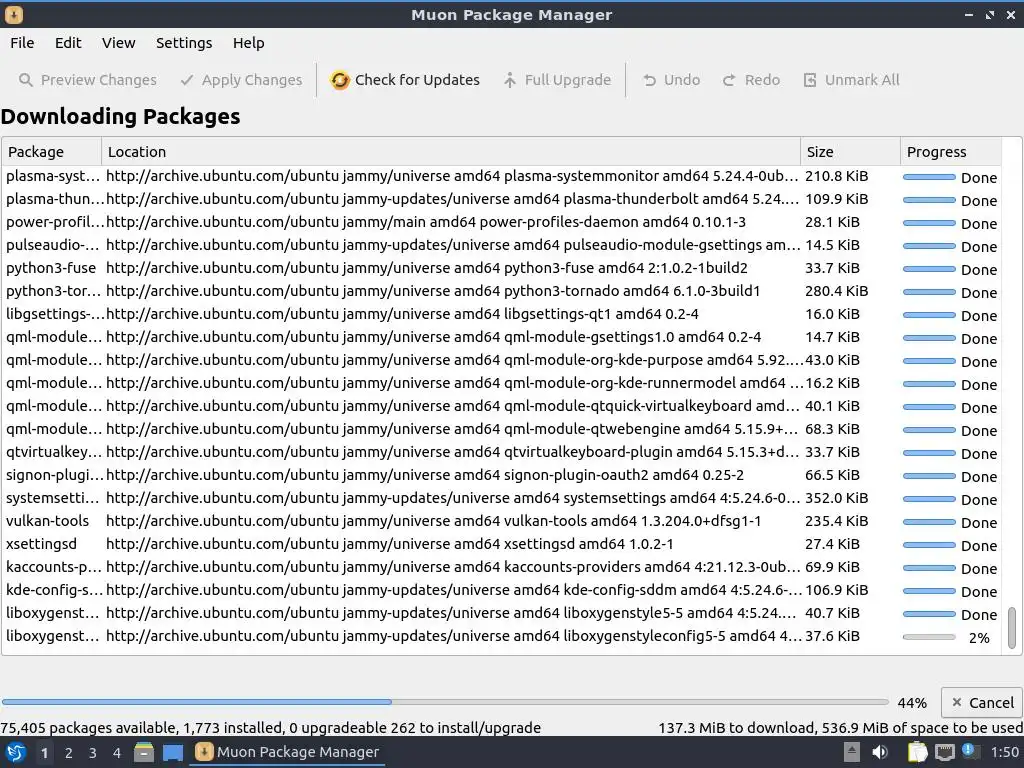
Task: Open the Help menu
Action: [x=248, y=43]
